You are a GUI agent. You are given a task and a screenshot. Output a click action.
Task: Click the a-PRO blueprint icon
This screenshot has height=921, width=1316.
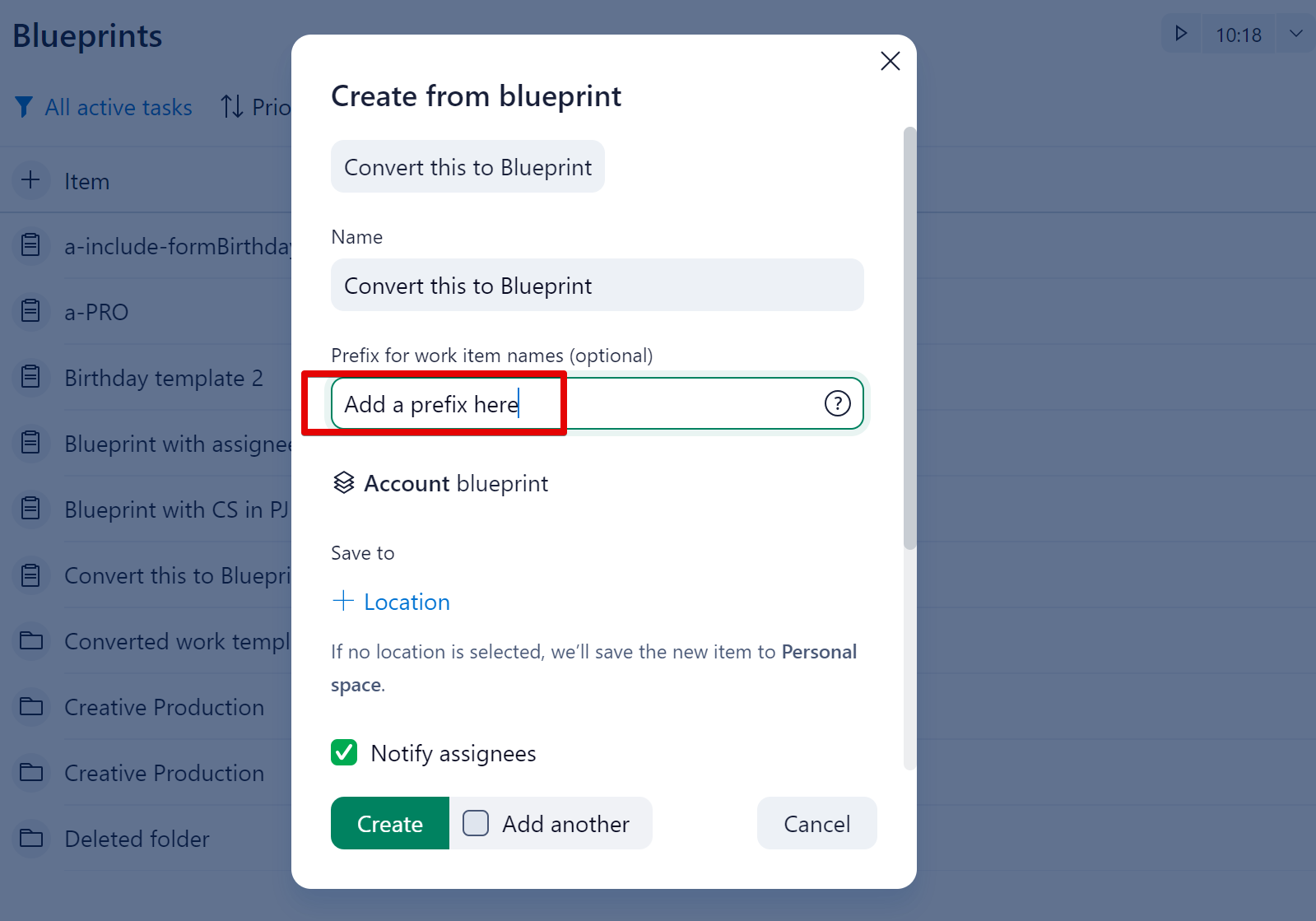tap(30, 311)
